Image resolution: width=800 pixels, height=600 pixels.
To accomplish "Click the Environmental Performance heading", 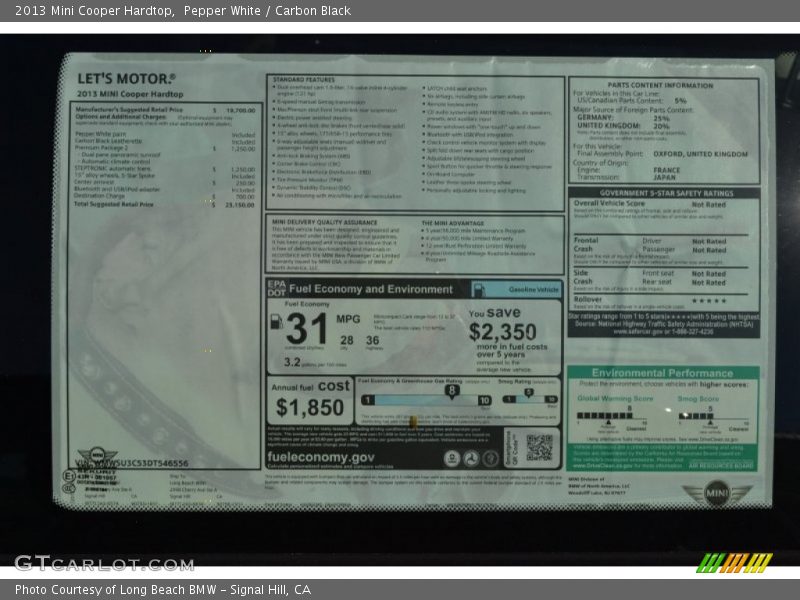I will click(x=662, y=373).
